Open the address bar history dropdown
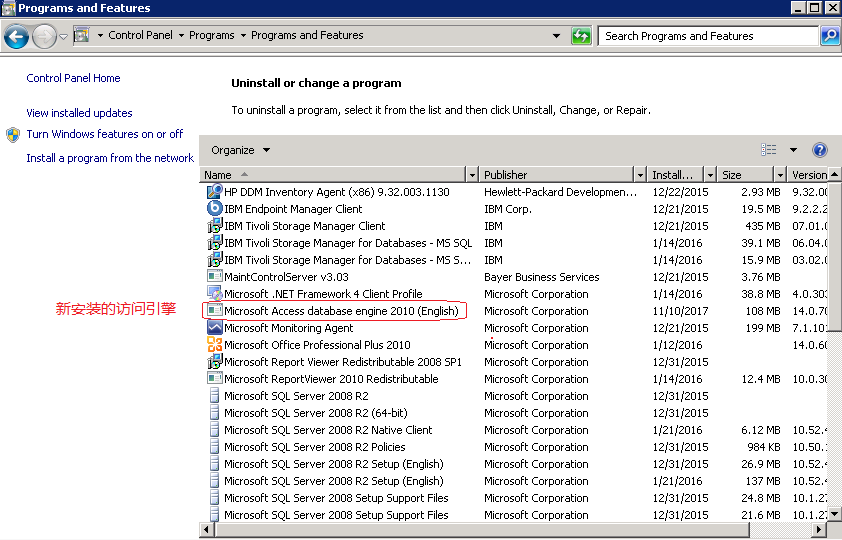This screenshot has height=540, width=842. [x=556, y=36]
